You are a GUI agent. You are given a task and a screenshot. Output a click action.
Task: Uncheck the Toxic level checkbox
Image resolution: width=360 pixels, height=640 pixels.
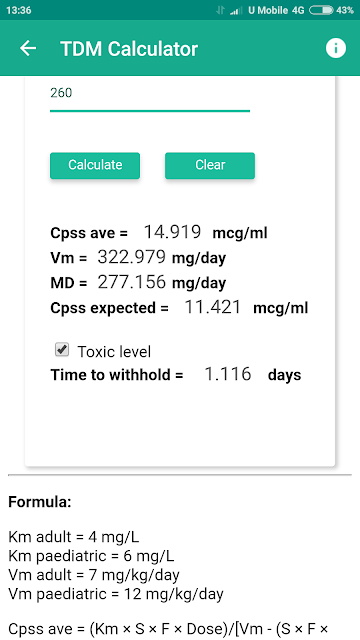pyautogui.click(x=62, y=350)
